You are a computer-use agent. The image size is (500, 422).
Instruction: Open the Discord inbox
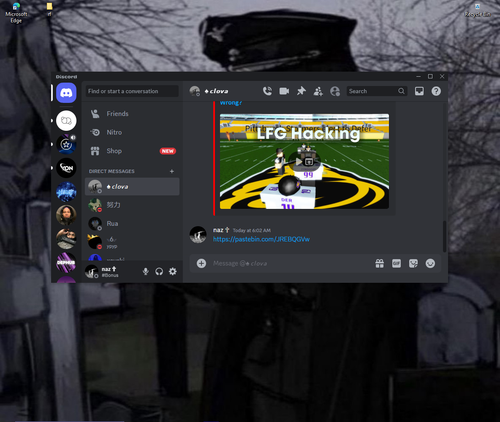[x=419, y=91]
